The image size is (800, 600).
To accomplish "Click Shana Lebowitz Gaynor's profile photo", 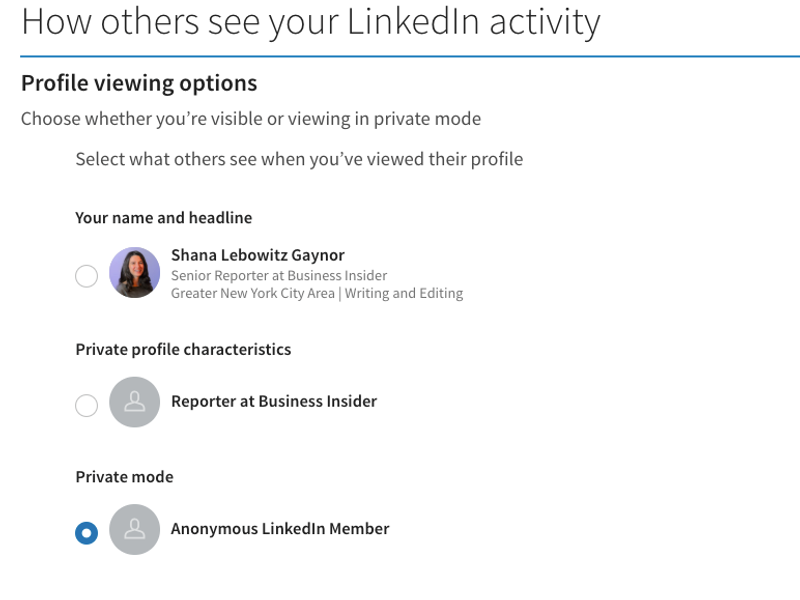I will point(134,272).
